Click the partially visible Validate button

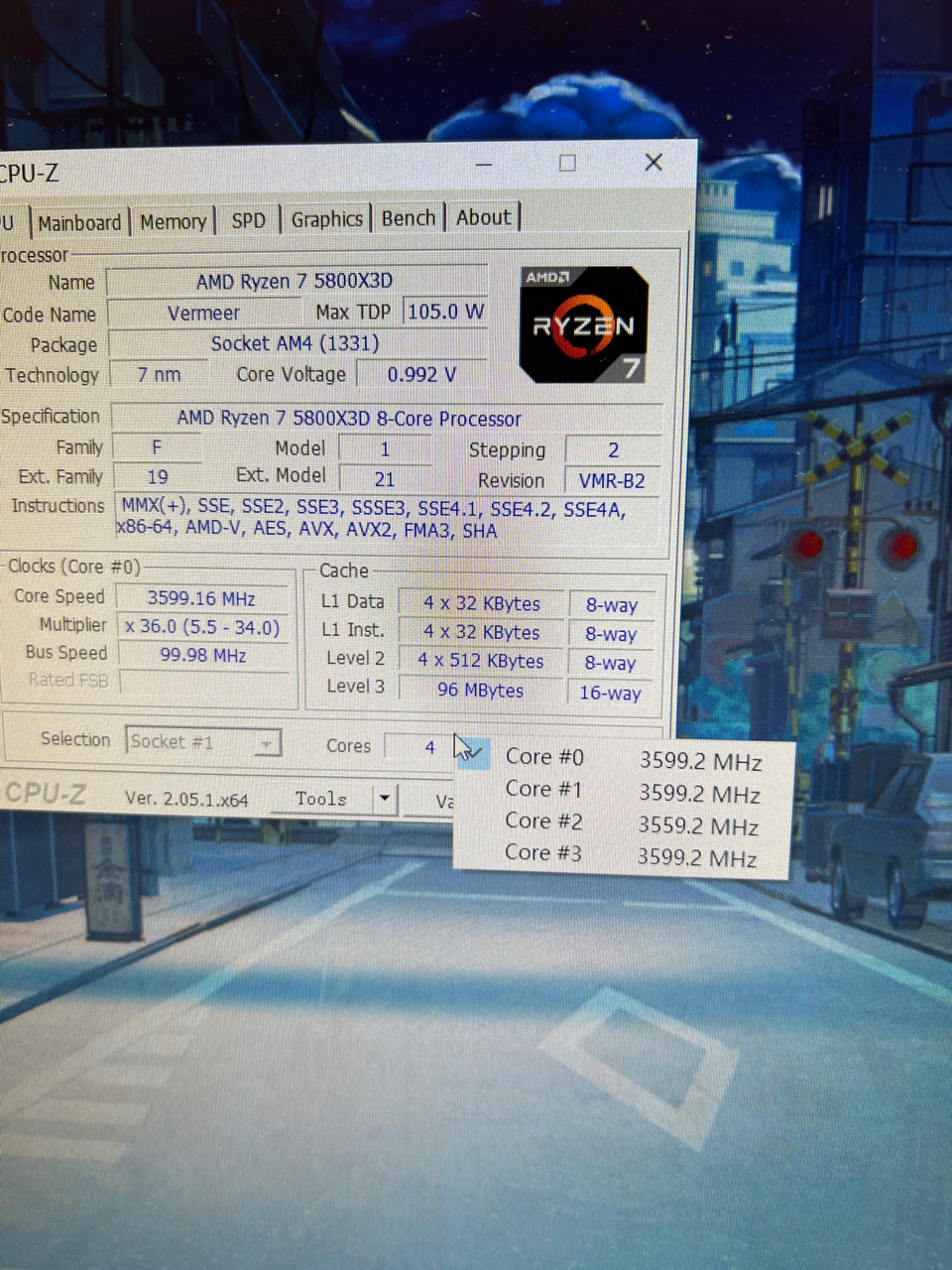tap(445, 802)
